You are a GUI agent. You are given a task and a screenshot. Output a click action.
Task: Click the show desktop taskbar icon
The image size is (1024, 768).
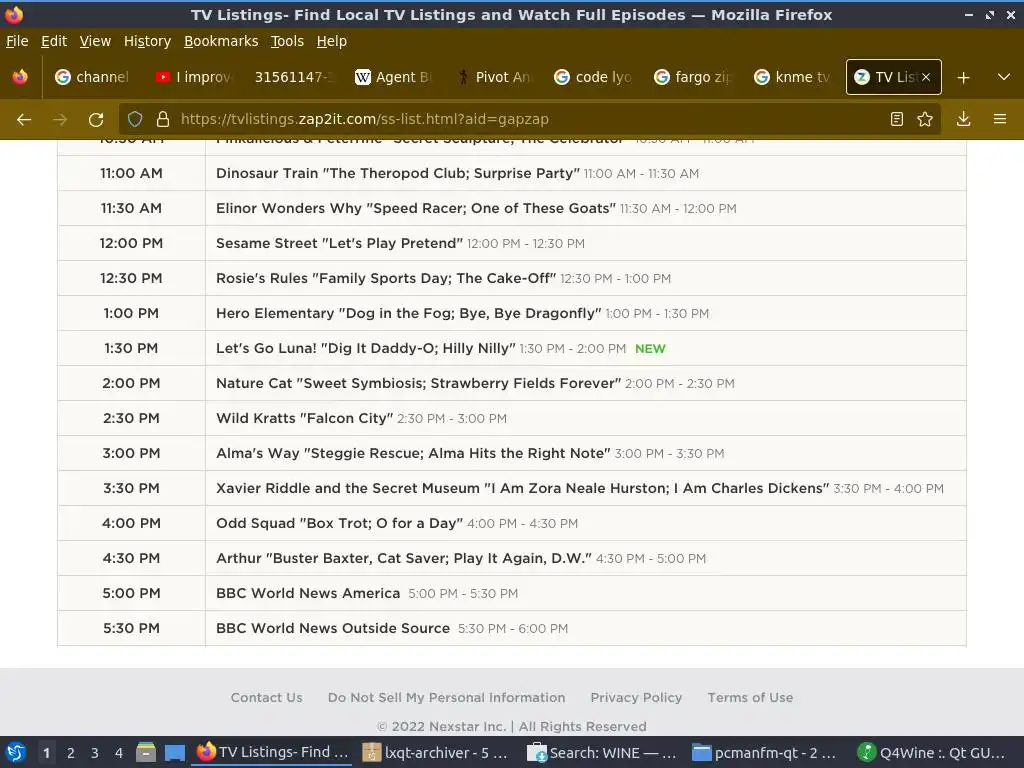[x=174, y=752]
